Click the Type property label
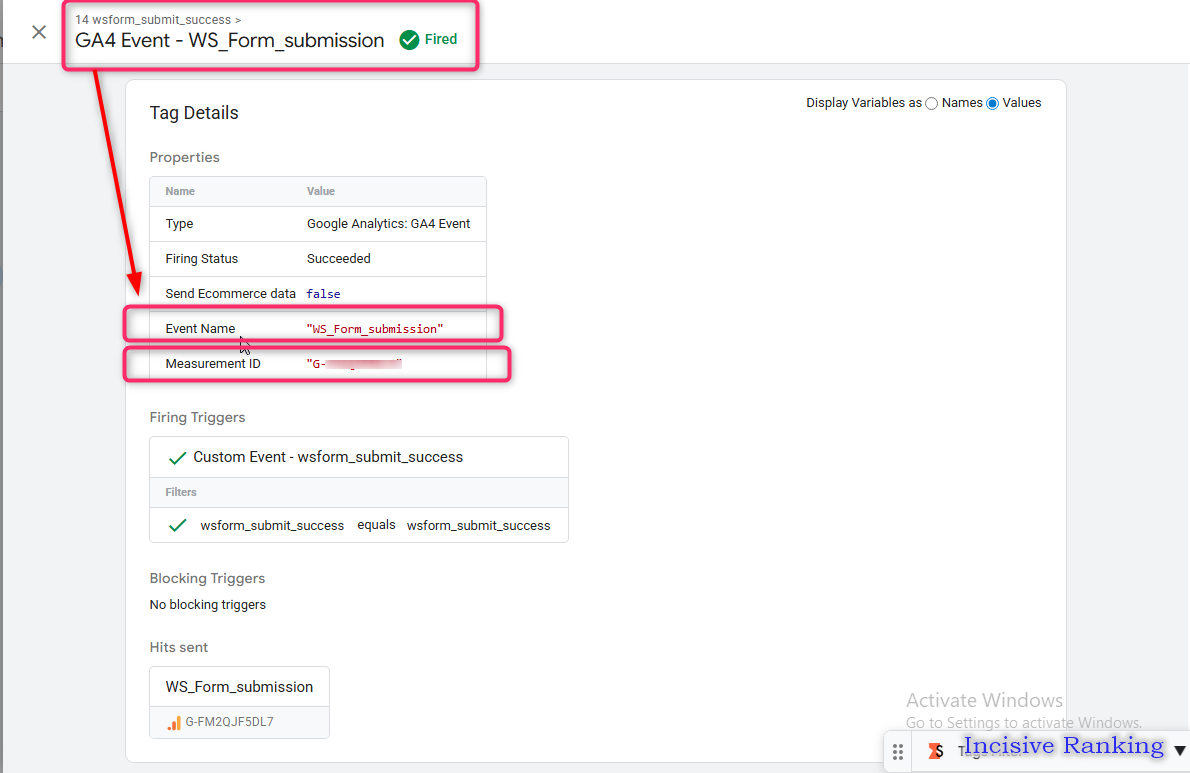Viewport: 1190px width, 773px height. (x=179, y=224)
